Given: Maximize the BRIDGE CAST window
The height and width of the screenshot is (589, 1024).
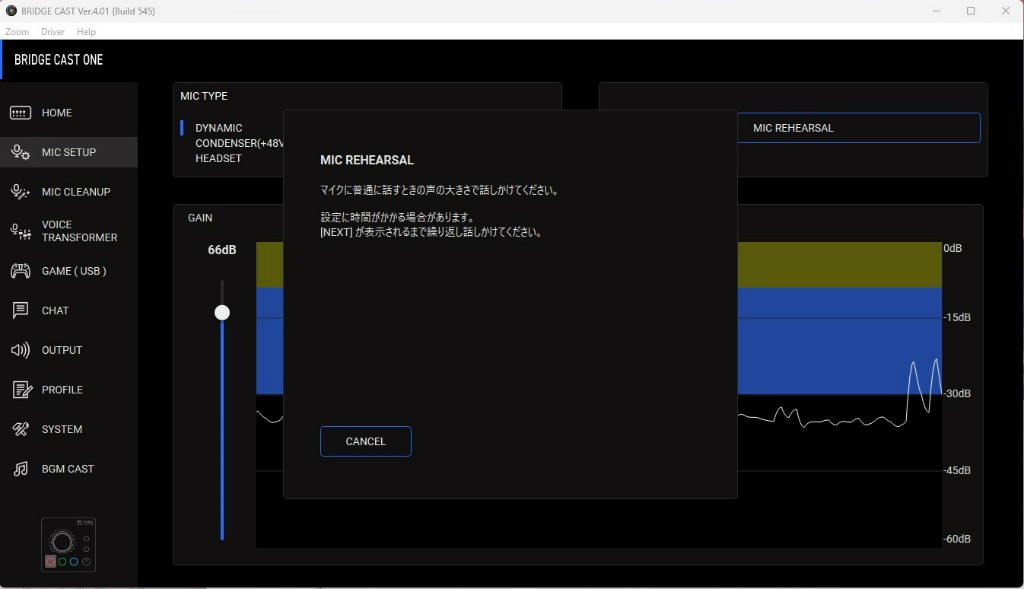Looking at the screenshot, I should pos(971,10).
